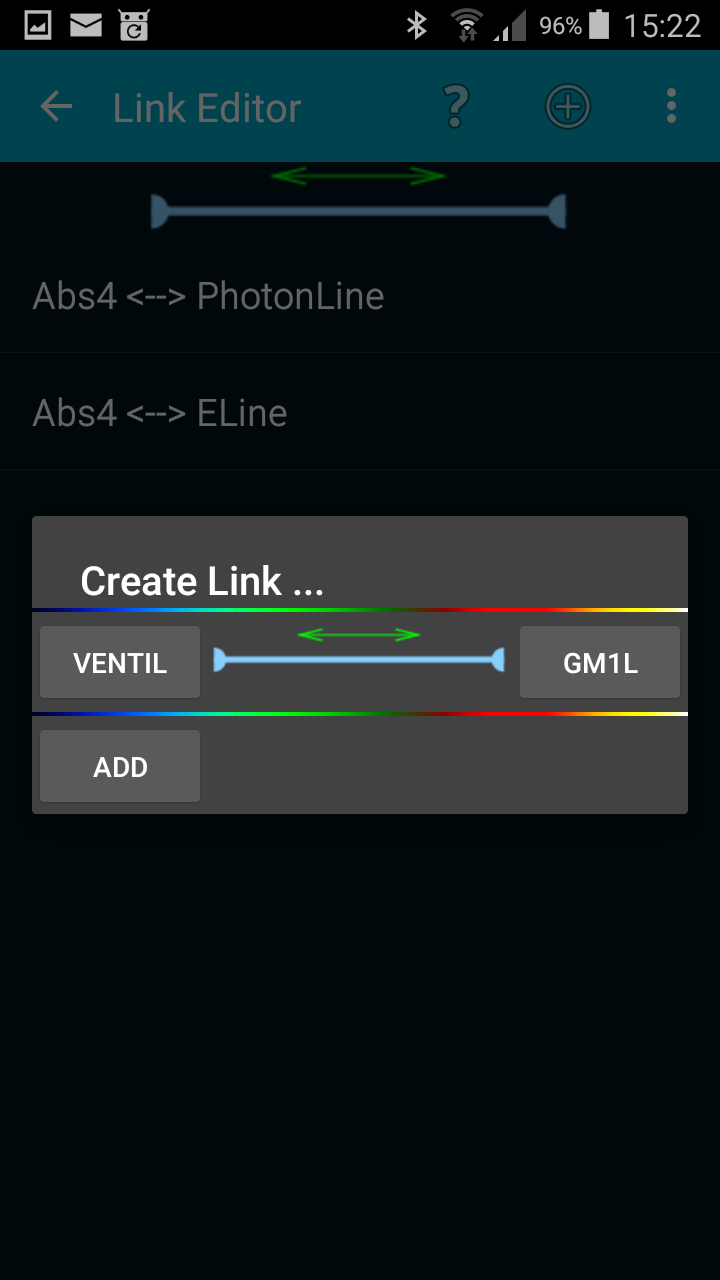Select the VENTIL source button
This screenshot has height=1280, width=720.
(120, 662)
